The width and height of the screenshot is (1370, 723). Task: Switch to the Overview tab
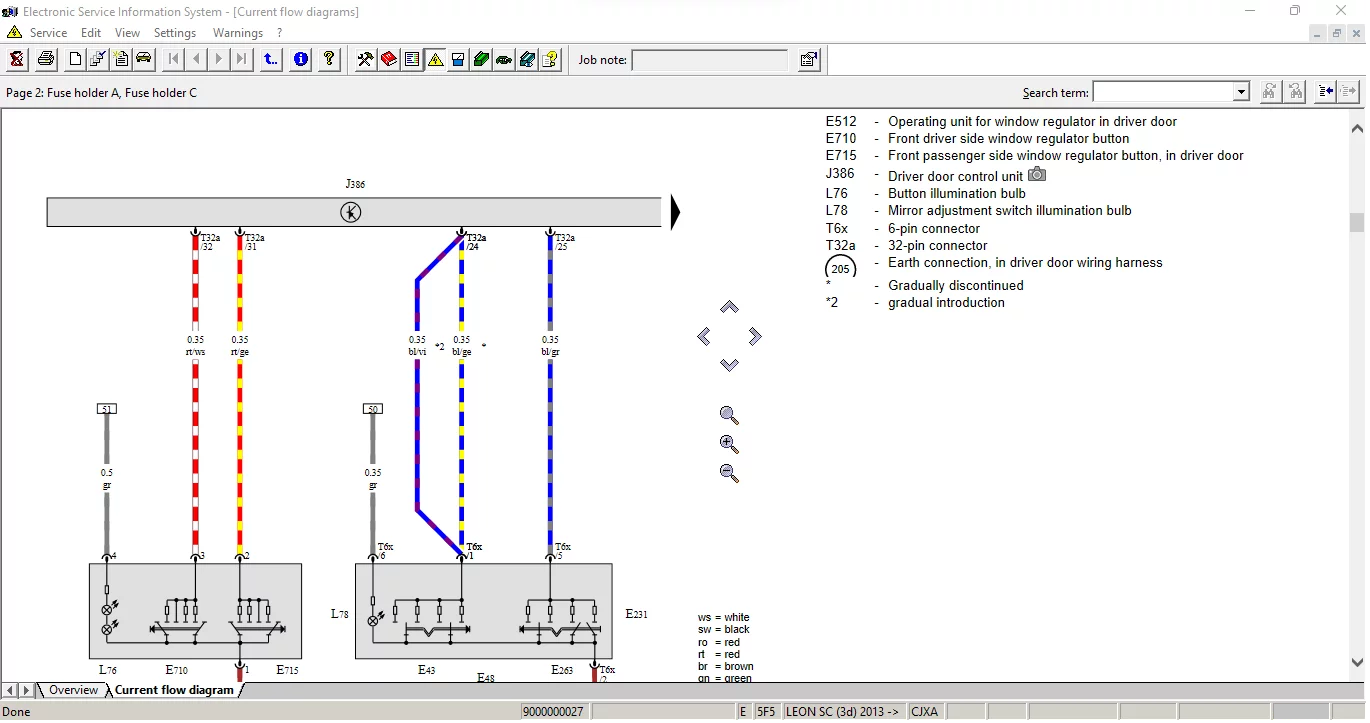click(73, 690)
